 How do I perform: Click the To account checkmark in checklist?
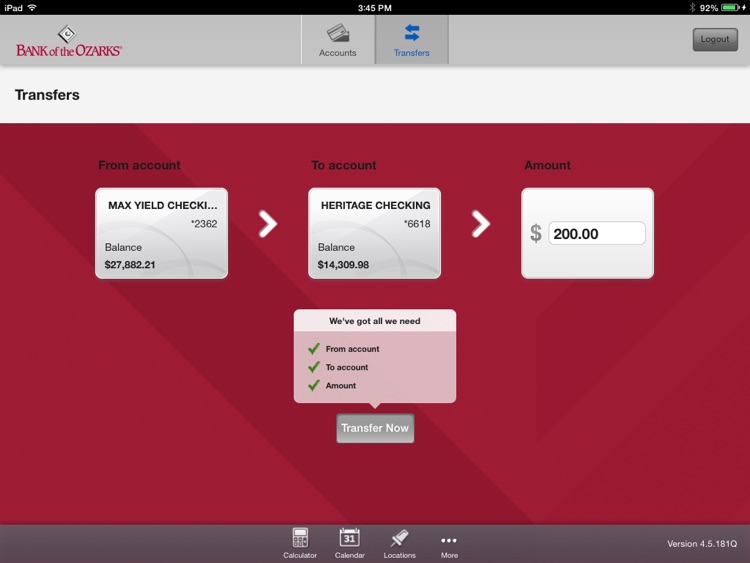pyautogui.click(x=314, y=367)
